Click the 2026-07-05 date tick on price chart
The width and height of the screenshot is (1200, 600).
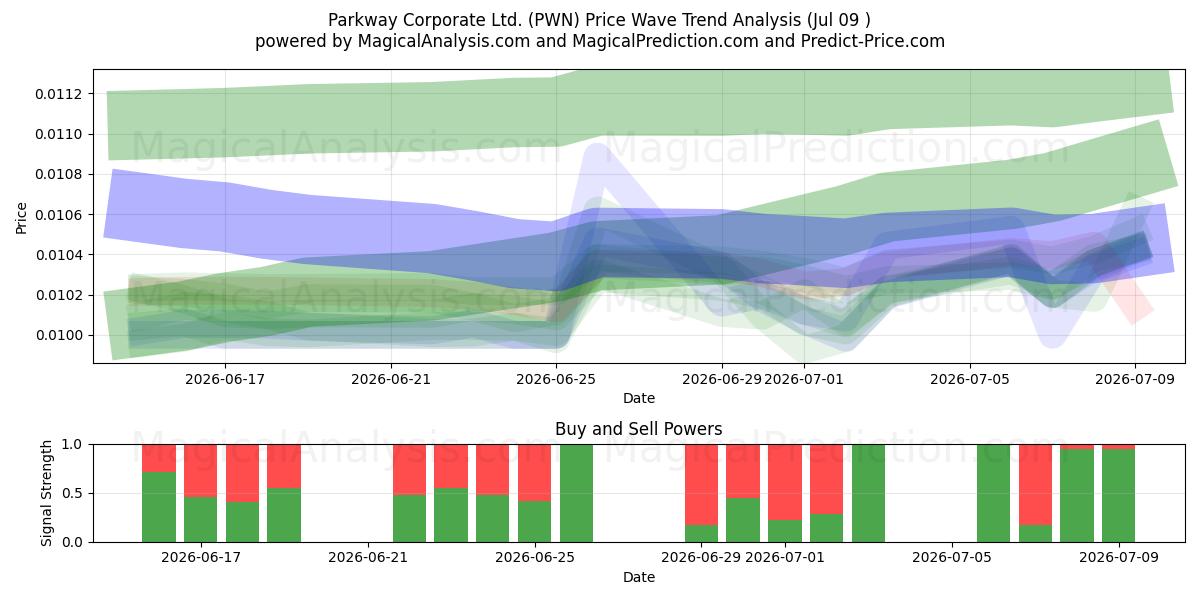(969, 379)
